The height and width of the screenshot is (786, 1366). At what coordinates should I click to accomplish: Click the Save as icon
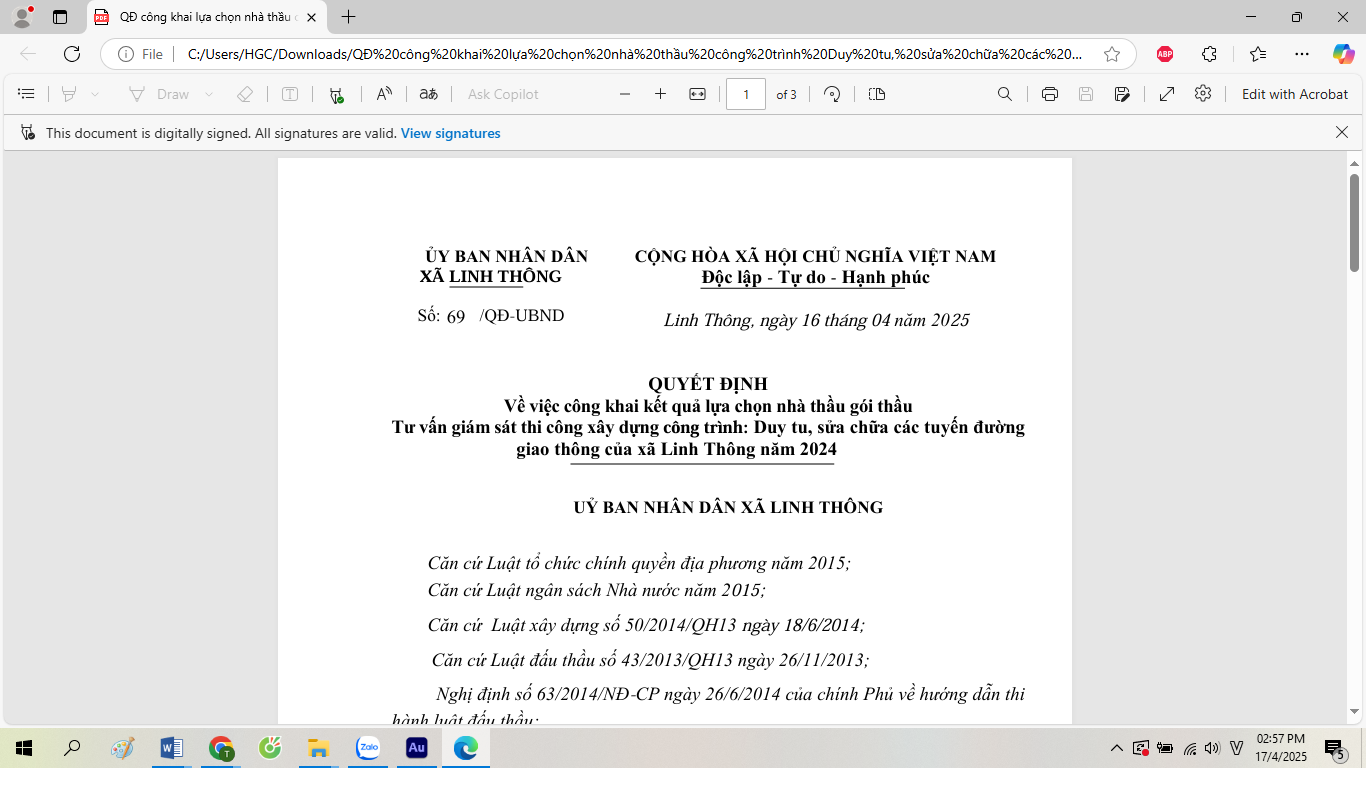(1122, 94)
